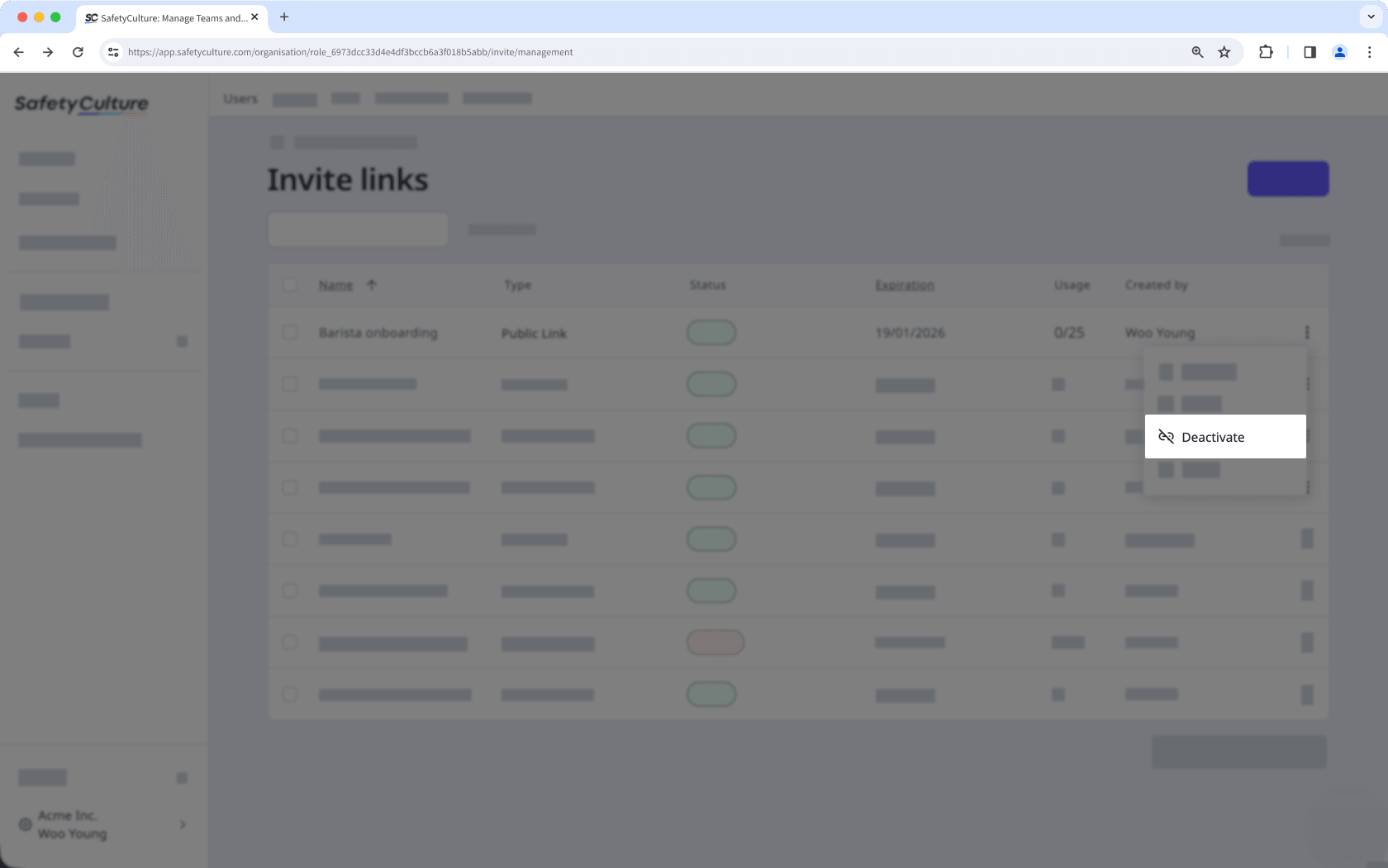The width and height of the screenshot is (1388, 868).
Task: Click the Woo Young created-by cell
Action: (x=1160, y=333)
